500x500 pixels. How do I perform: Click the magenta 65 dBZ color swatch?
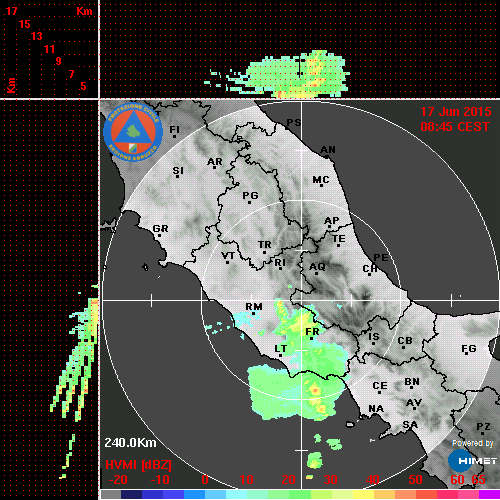tap(489, 494)
